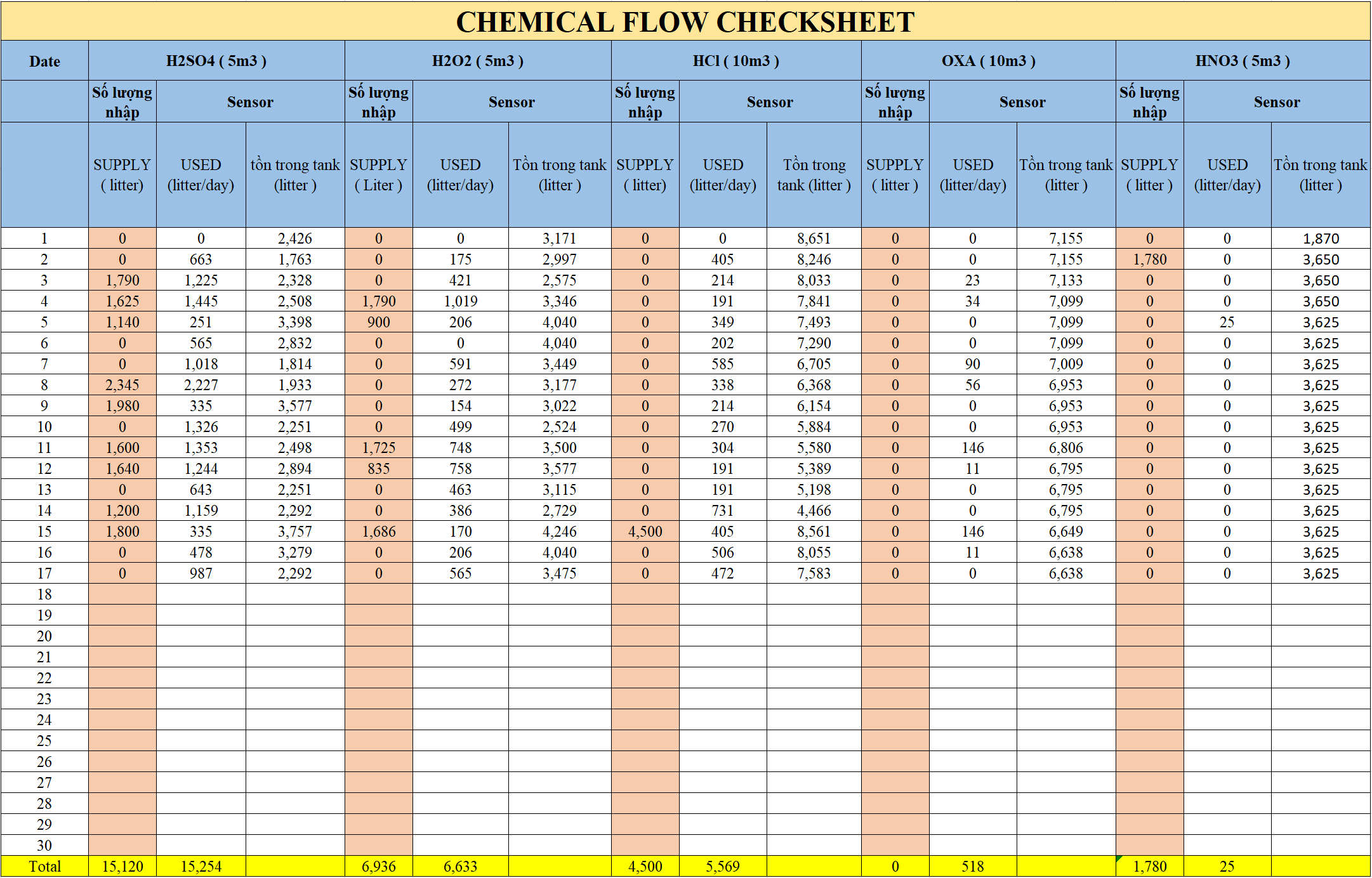
Task: Click Số lượng nhập header under HCl
Action: click(645, 102)
